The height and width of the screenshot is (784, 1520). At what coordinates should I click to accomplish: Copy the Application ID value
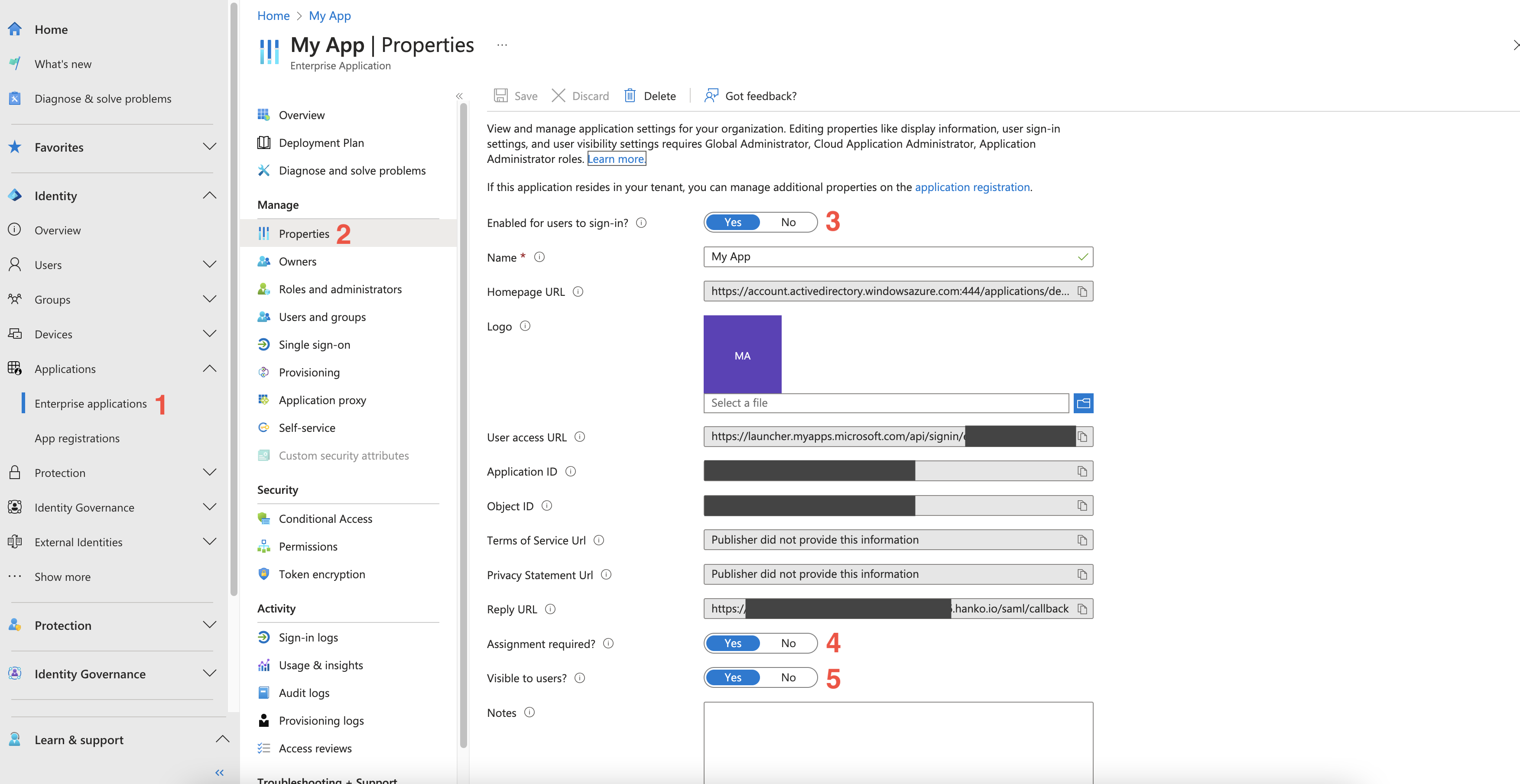(1082, 471)
